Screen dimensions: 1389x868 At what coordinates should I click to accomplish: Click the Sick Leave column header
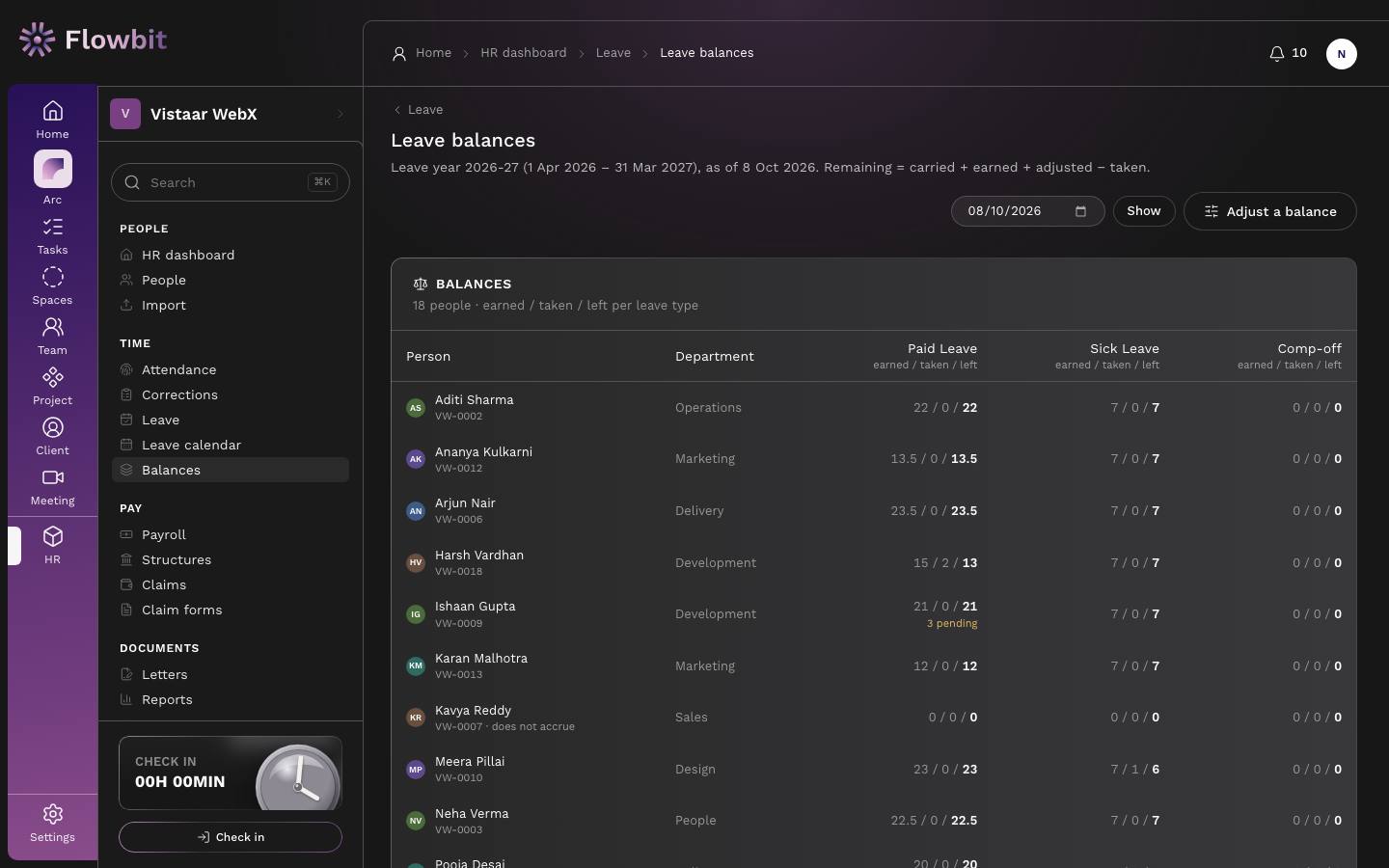tap(1107, 356)
